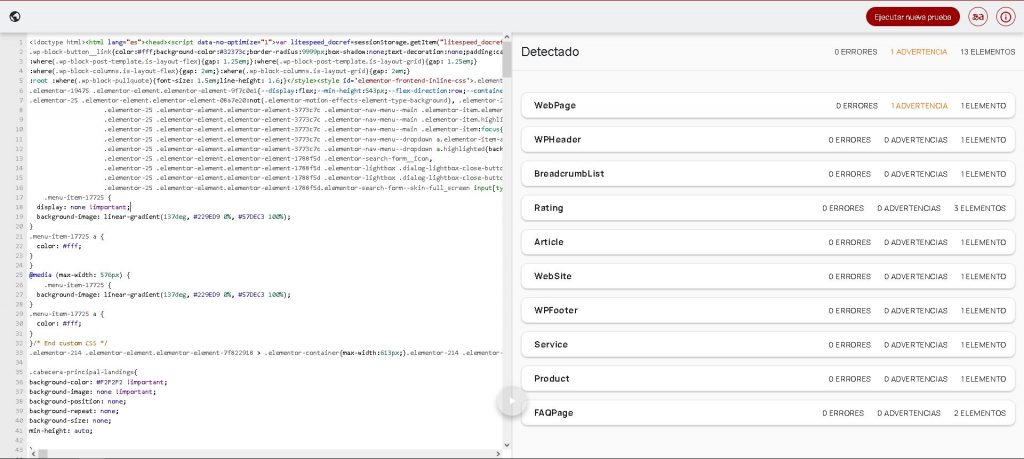The height and width of the screenshot is (459, 1024).
Task: Click Ejecutar nueva prueba button
Action: [x=912, y=17]
